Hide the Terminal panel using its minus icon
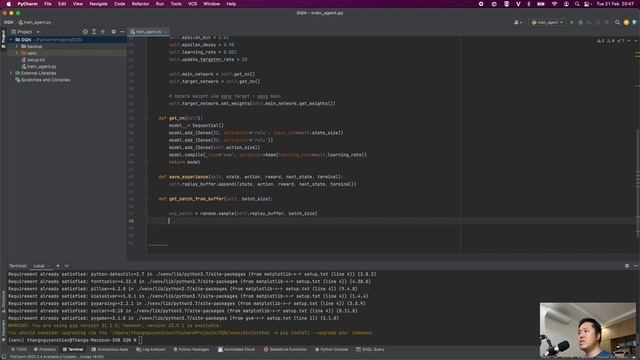Image resolution: width=640 pixels, height=360 pixels. tap(636, 266)
